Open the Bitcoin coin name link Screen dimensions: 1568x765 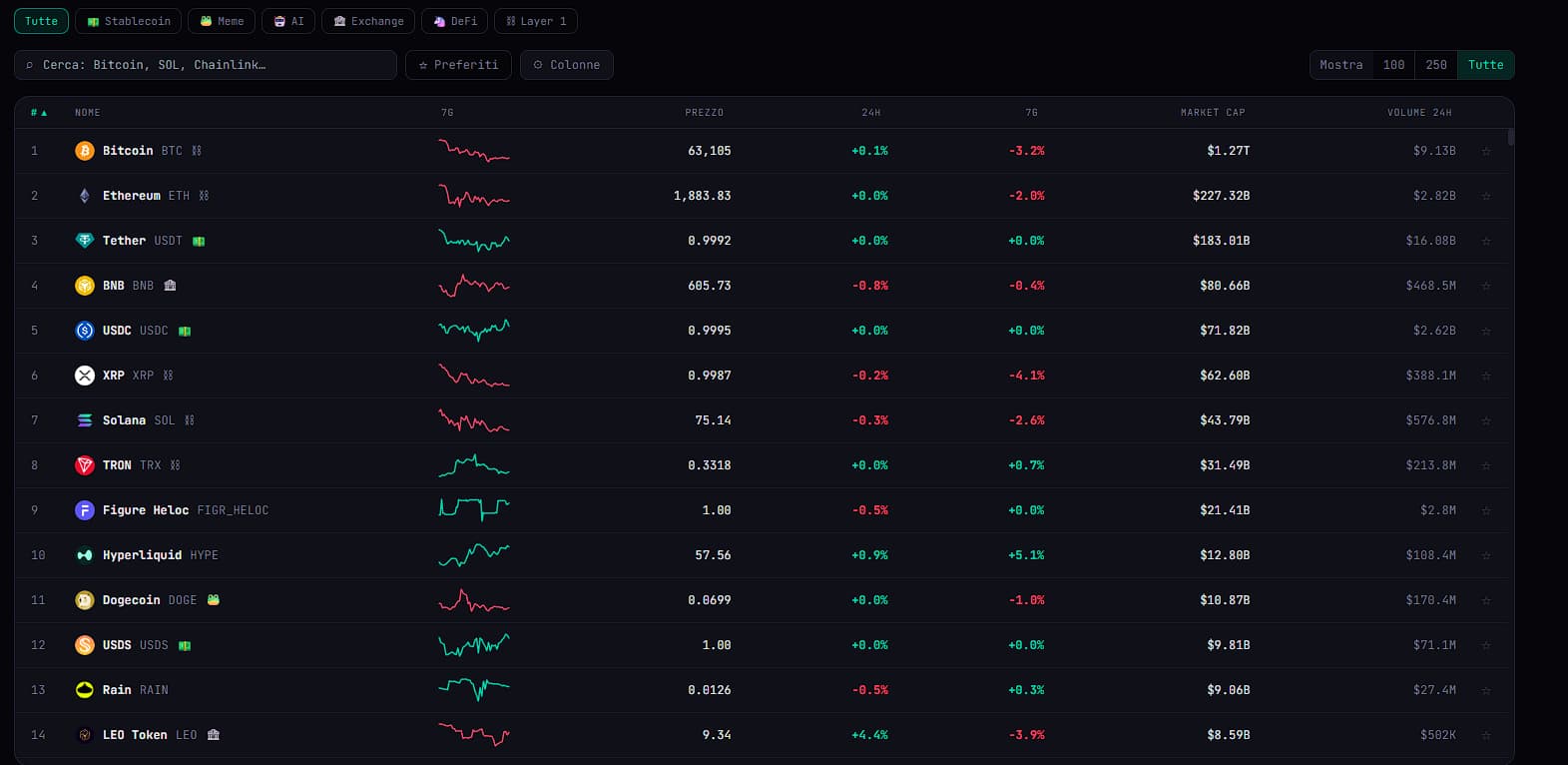tap(128, 151)
